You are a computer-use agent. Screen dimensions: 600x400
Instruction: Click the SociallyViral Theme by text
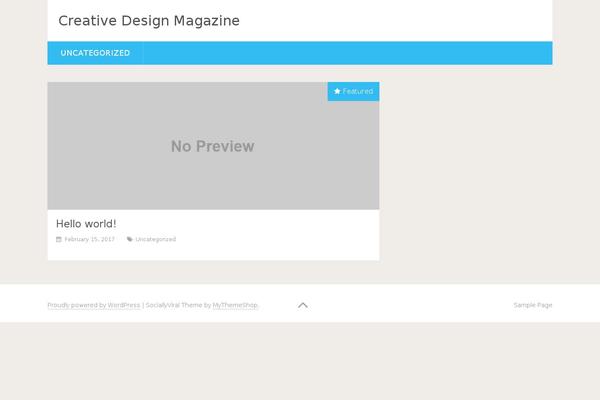178,305
